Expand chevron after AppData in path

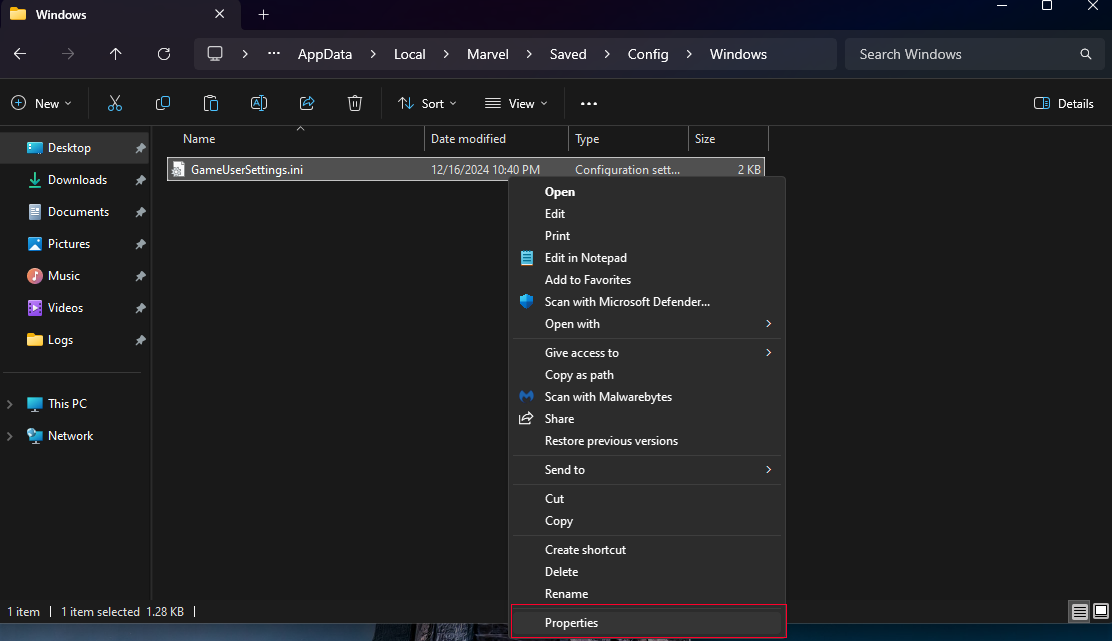(x=373, y=54)
